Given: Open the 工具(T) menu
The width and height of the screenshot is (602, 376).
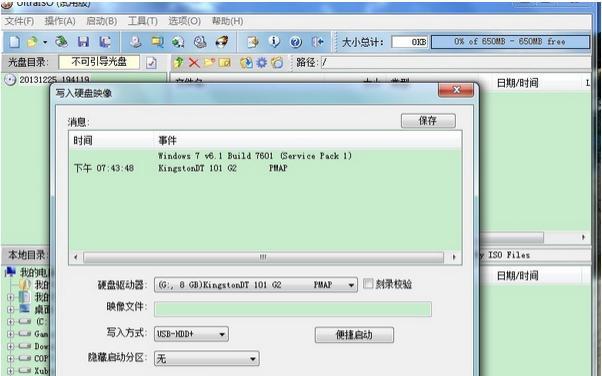Looking at the screenshot, I should pos(143,21).
